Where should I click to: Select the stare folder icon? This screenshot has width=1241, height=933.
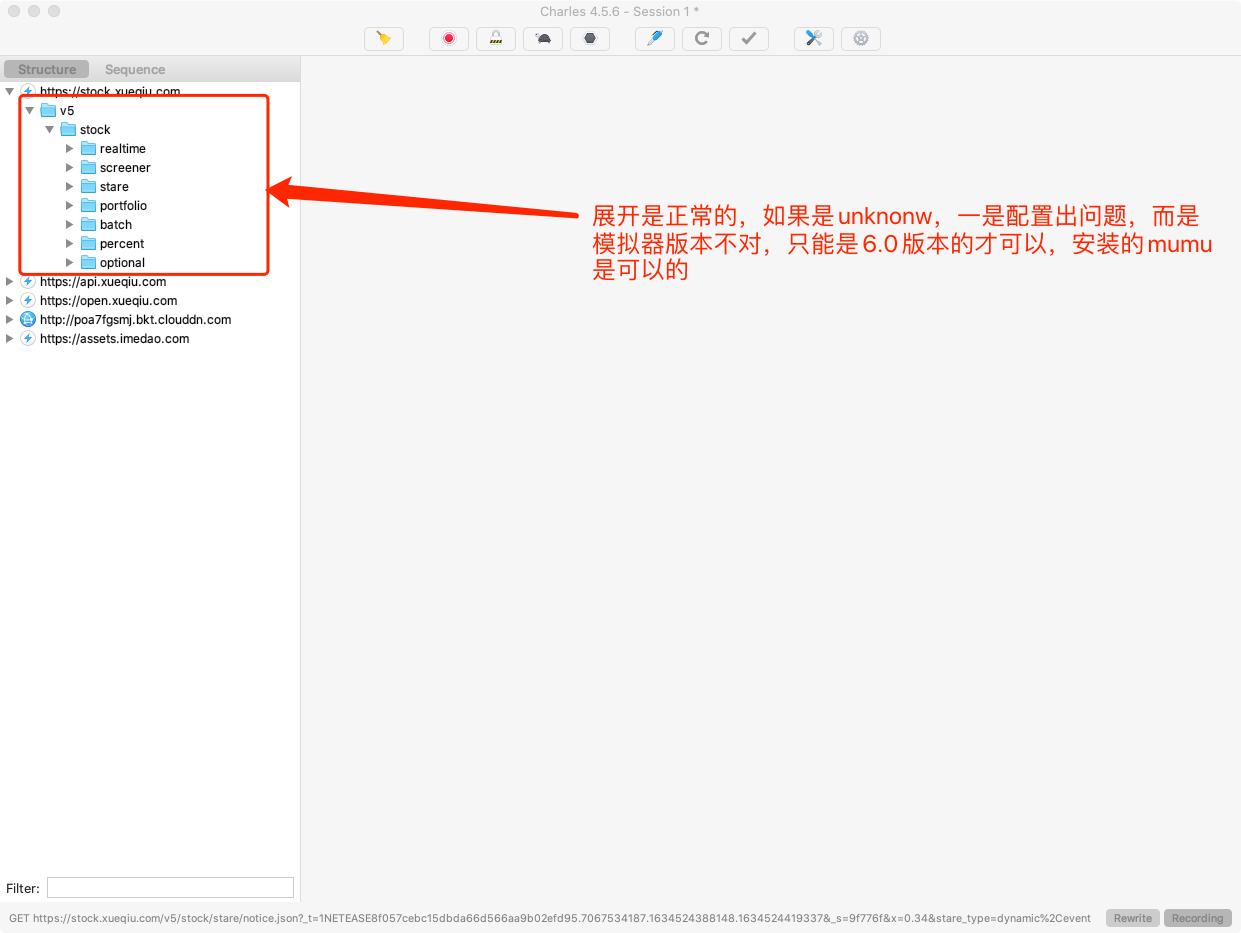click(88, 186)
